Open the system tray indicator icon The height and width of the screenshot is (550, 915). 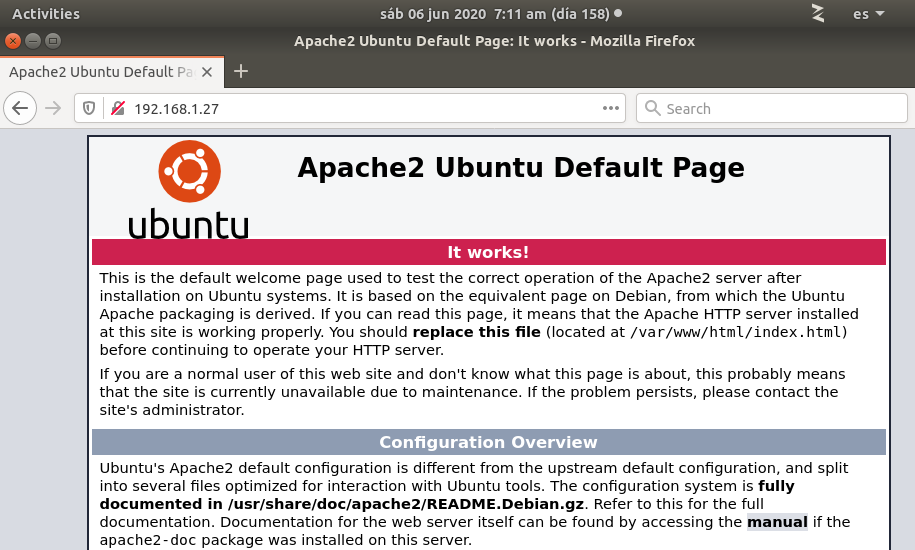(818, 13)
